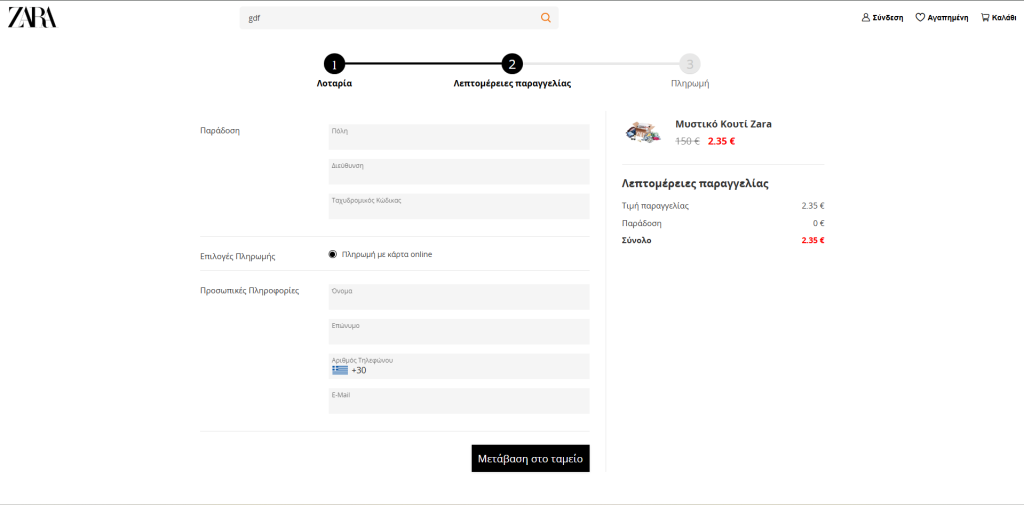This screenshot has height=505, width=1024.
Task: Click the Σύνολο total label
Action: [x=637, y=240]
